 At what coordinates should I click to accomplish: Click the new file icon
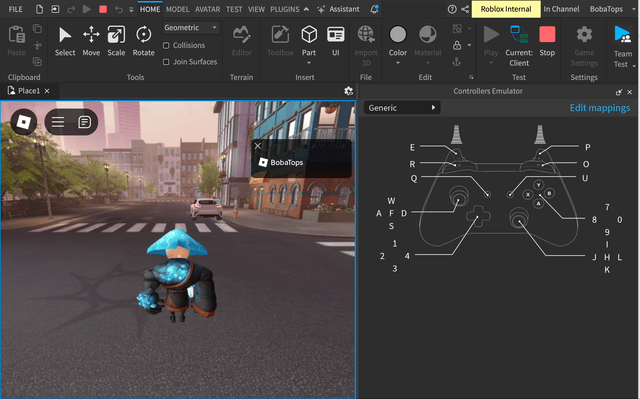tap(39, 9)
